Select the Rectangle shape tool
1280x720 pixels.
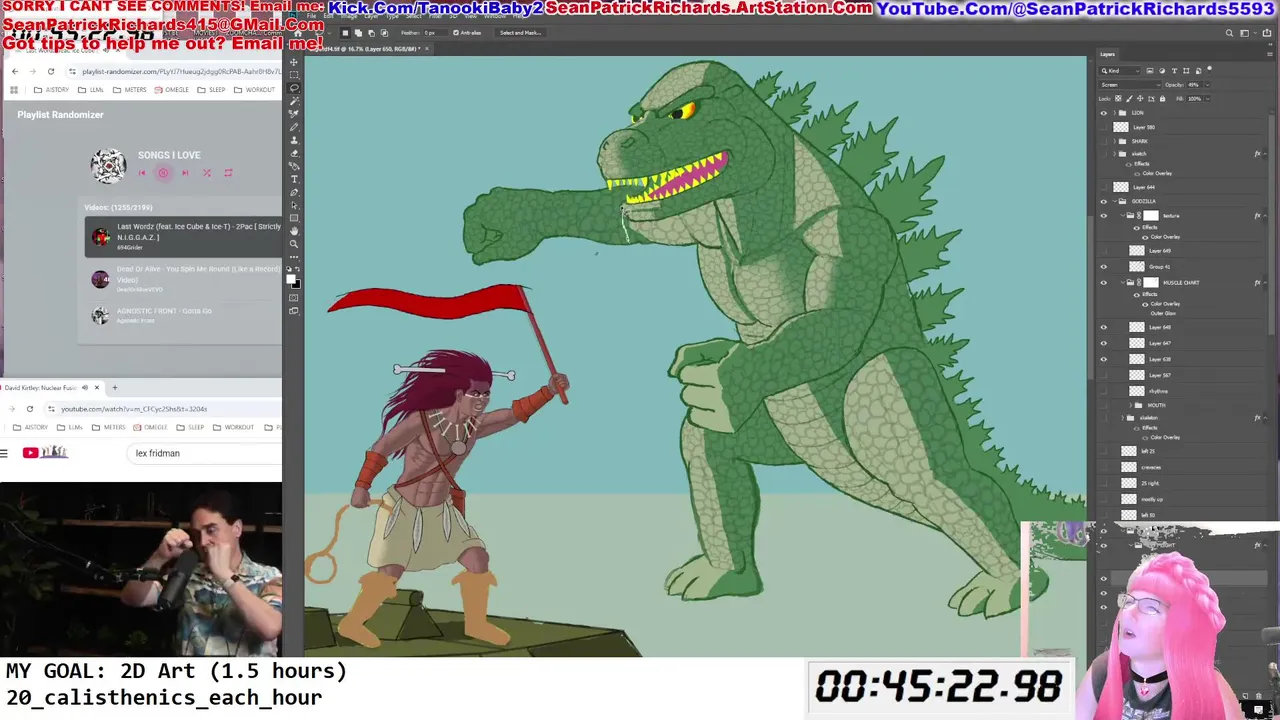(293, 218)
